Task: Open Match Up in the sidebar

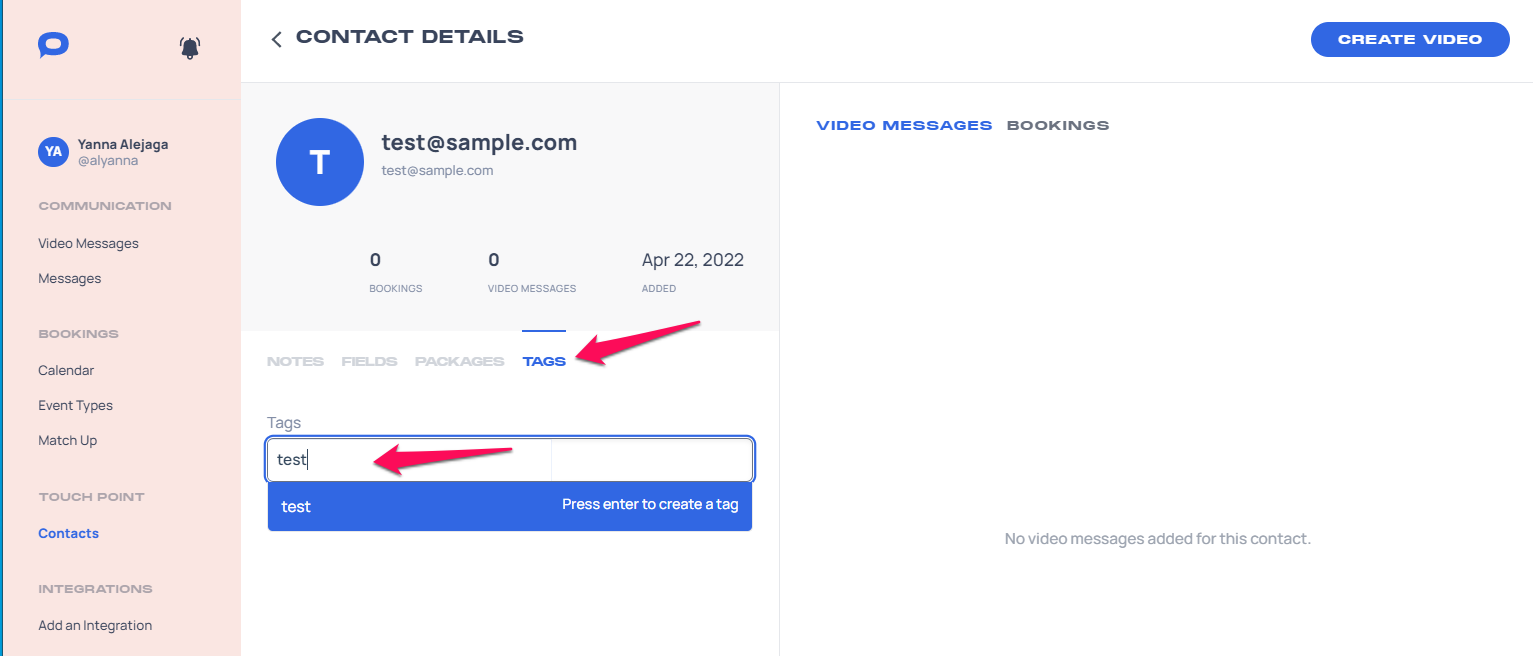Action: point(67,440)
